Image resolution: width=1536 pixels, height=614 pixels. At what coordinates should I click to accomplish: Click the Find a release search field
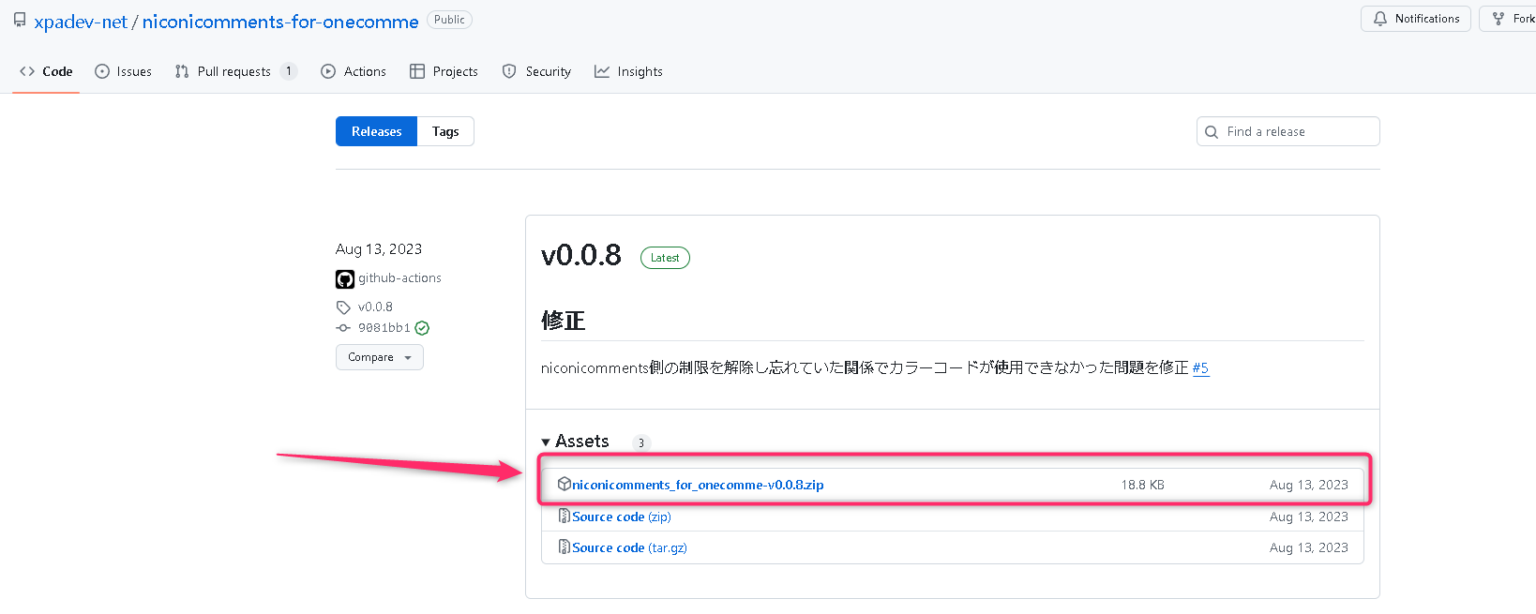(1288, 131)
